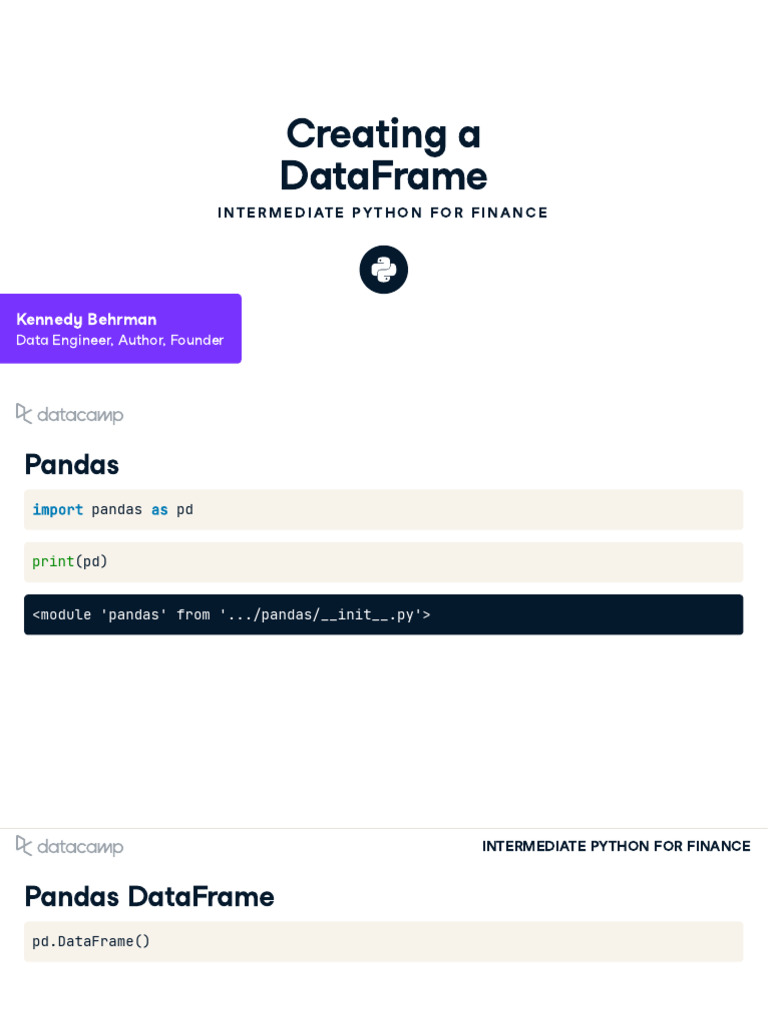Screen dimensions: 768x1024
Task: Click the Data Engineer, Author, Founder subtitle
Action: [120, 340]
